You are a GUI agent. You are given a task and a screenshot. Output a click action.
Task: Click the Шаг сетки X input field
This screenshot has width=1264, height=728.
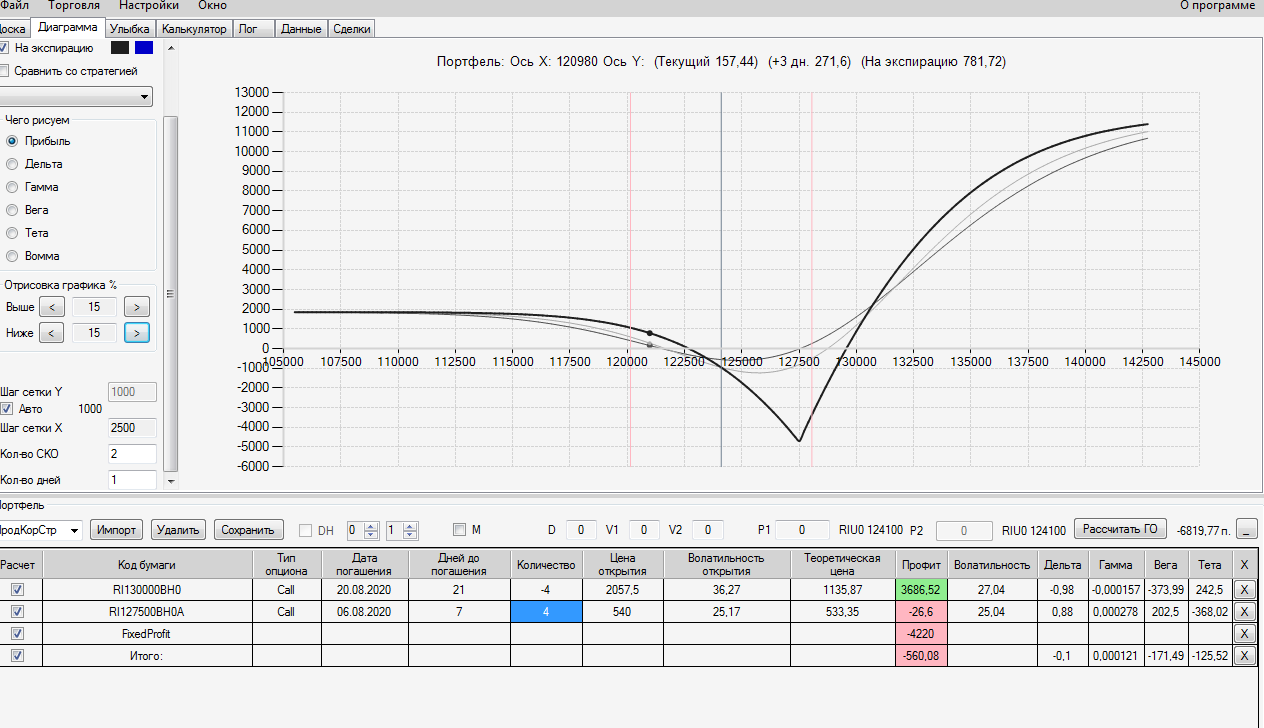click(132, 429)
